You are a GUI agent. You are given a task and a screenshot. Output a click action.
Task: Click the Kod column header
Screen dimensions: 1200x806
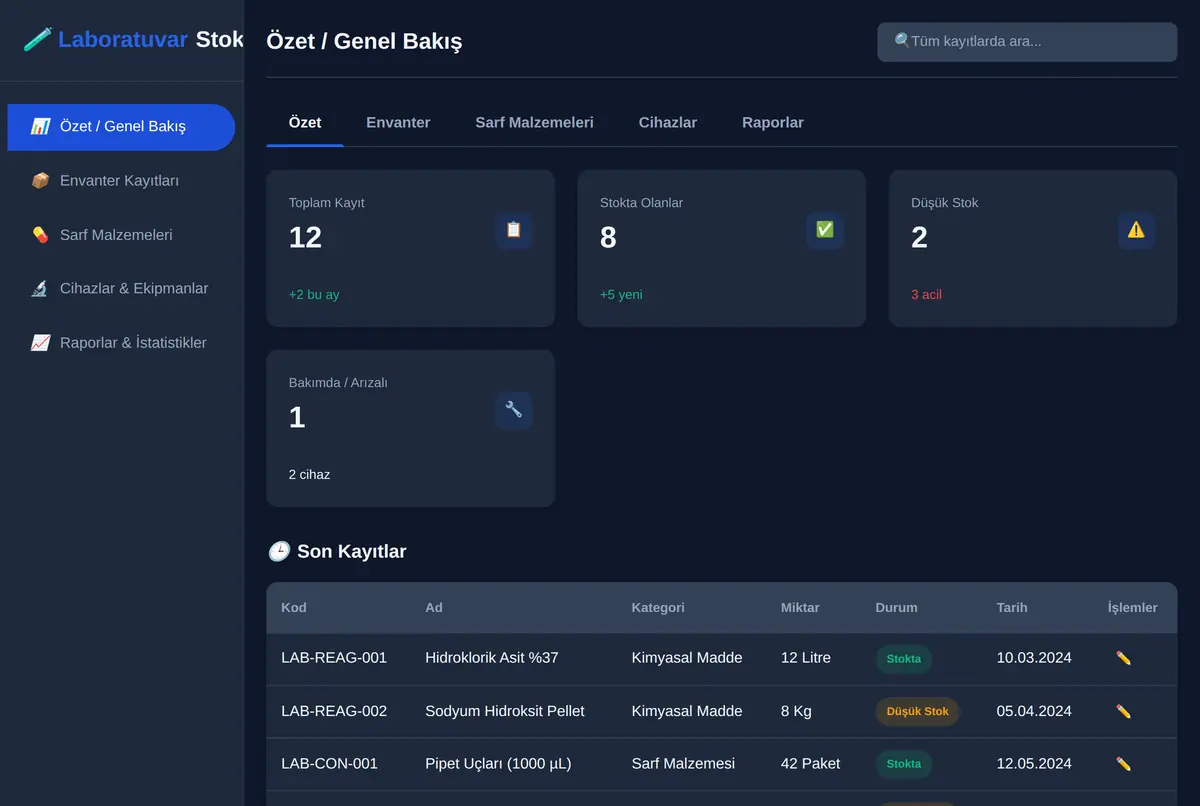coord(294,608)
